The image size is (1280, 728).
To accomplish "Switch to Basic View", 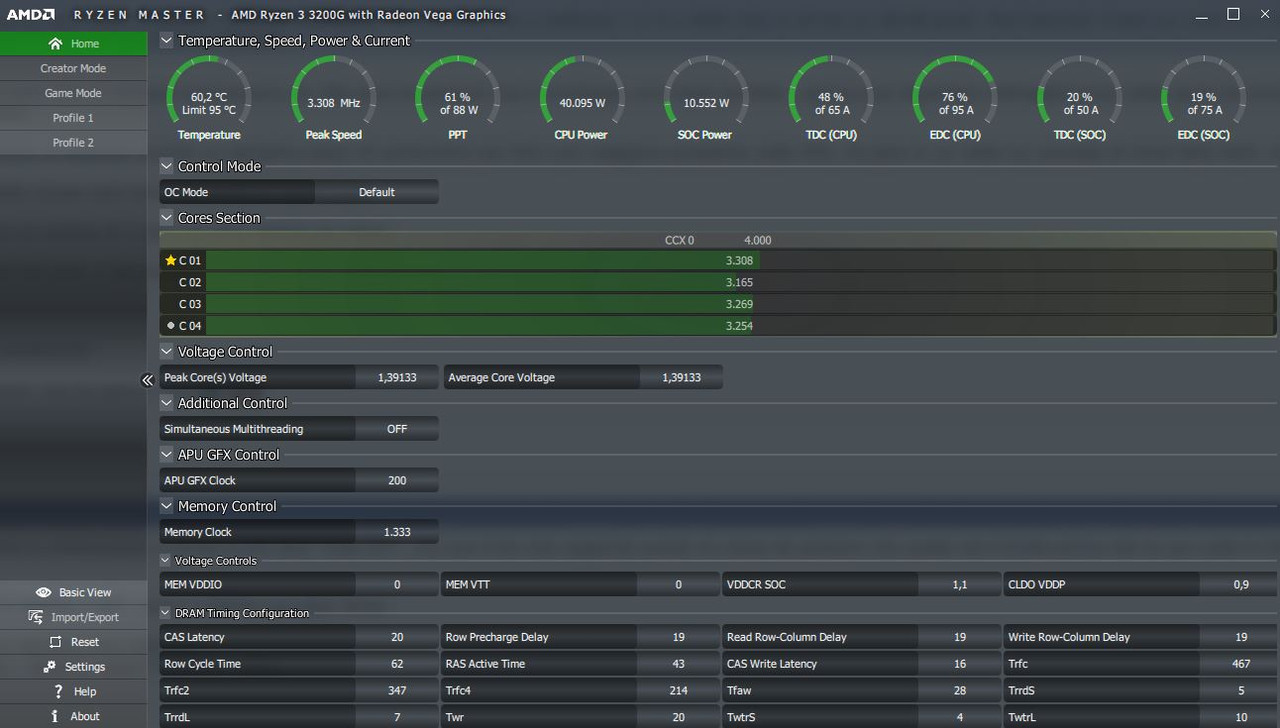I will tap(74, 593).
